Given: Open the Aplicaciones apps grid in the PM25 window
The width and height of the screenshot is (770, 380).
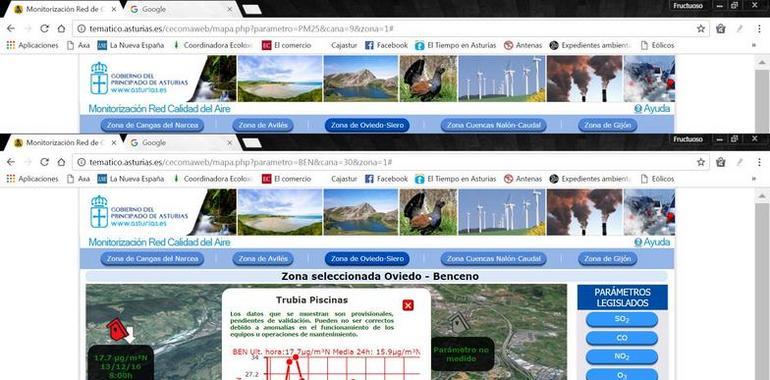Looking at the screenshot, I should (32, 45).
